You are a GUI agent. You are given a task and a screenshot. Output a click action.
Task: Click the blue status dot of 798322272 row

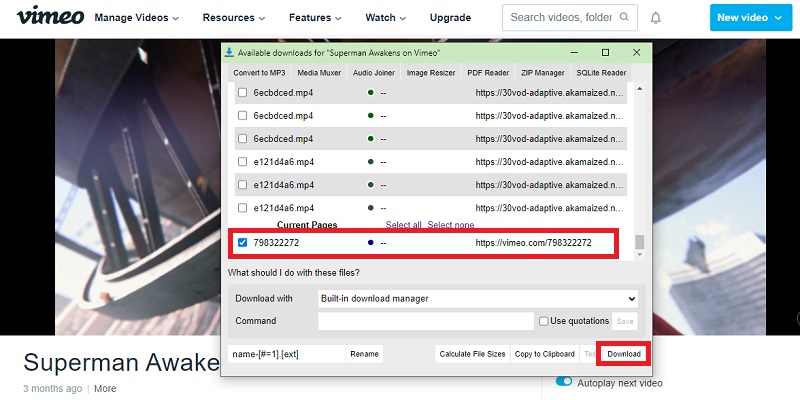click(x=370, y=243)
